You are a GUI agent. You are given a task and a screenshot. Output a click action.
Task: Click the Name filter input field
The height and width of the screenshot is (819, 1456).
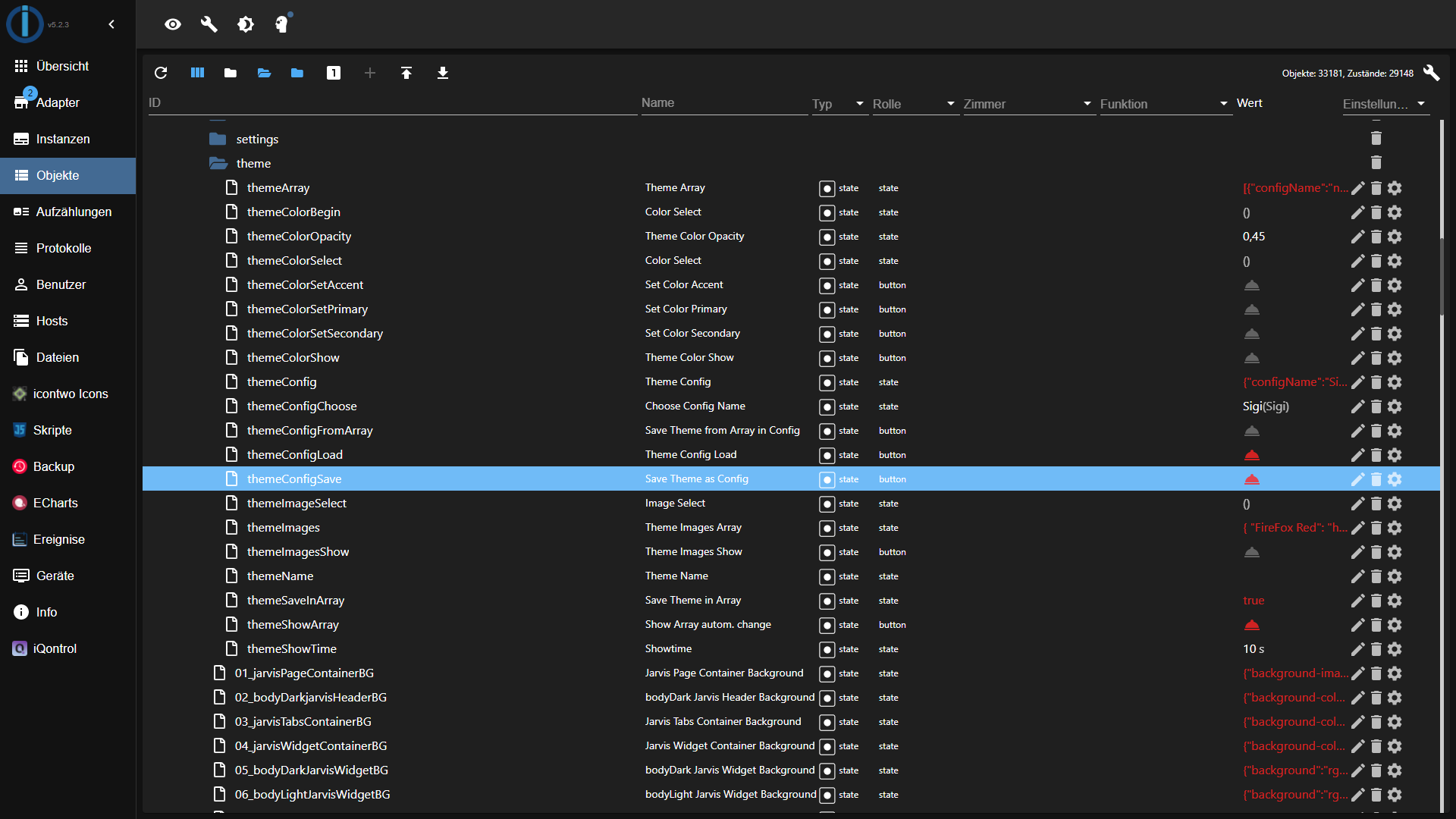[x=724, y=103]
